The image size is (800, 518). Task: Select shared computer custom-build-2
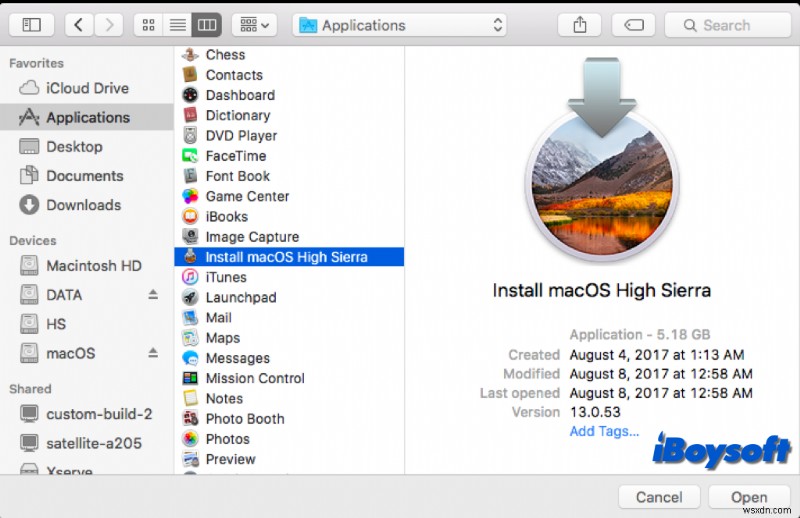coord(87,414)
